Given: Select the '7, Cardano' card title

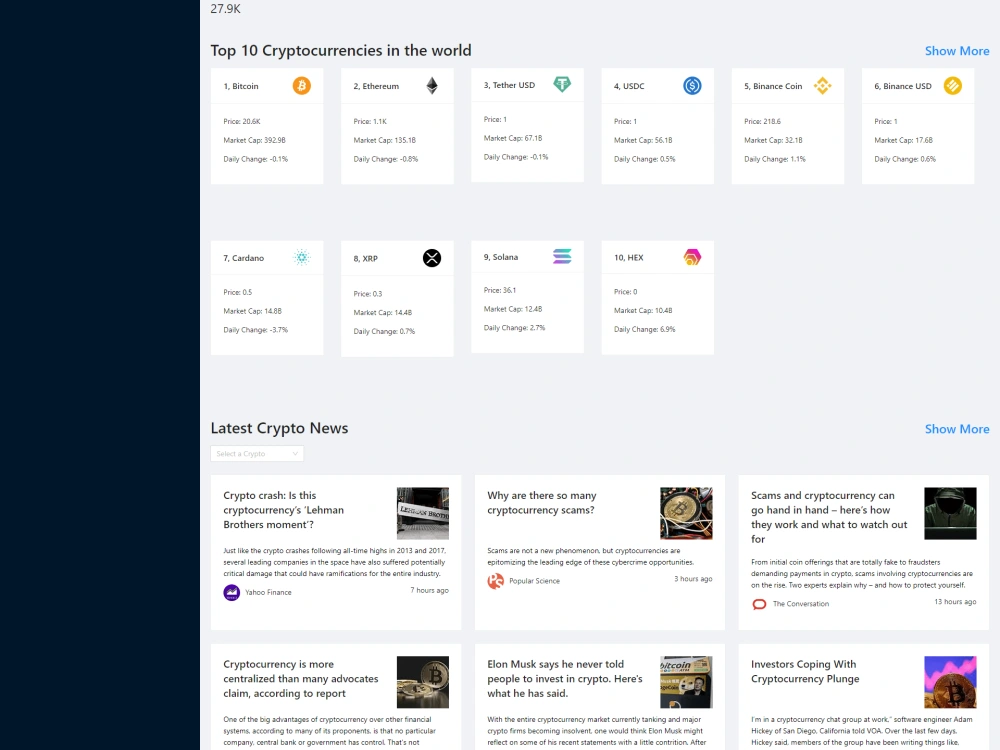Looking at the screenshot, I should (244, 258).
